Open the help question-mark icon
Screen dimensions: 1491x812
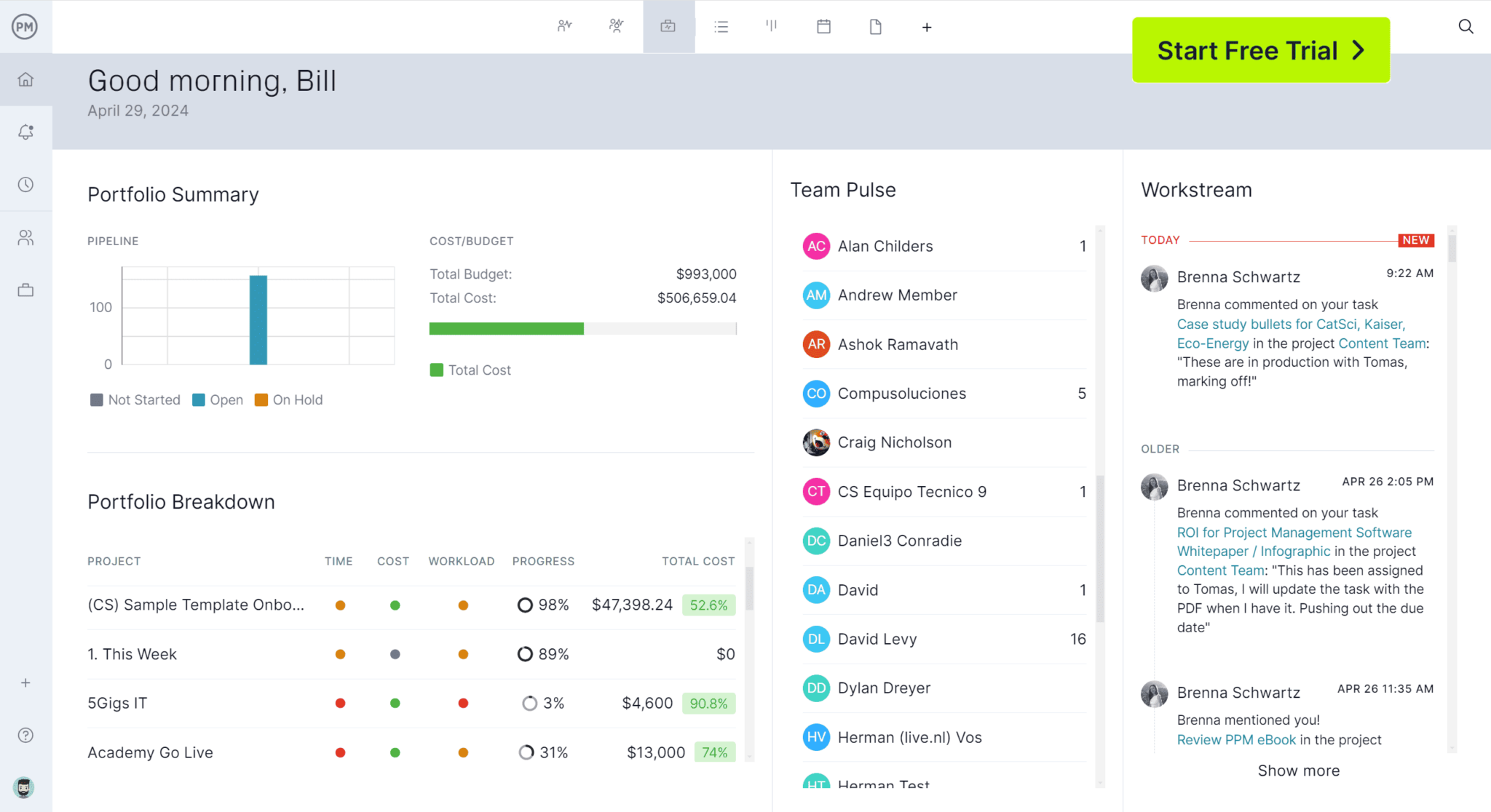(x=26, y=735)
